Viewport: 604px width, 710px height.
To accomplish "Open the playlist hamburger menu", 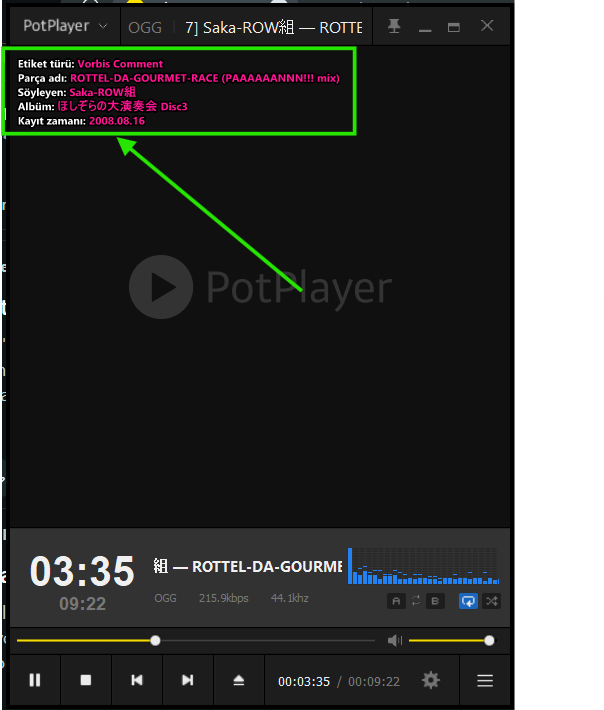I will click(485, 680).
